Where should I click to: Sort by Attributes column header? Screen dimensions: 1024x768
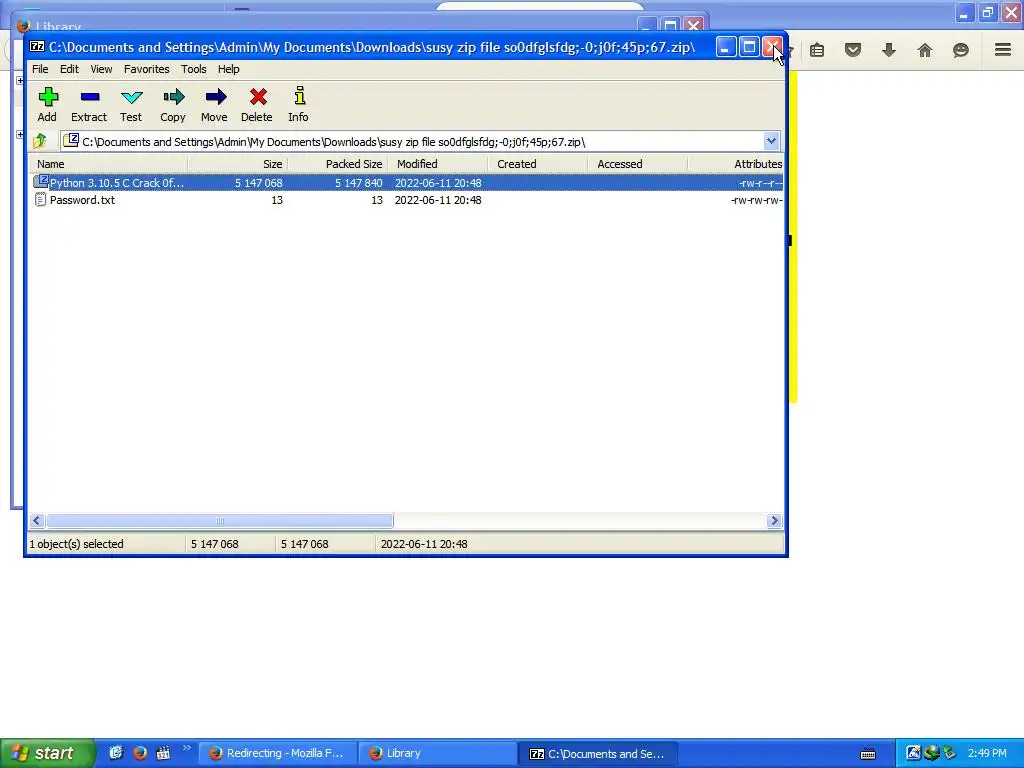pyautogui.click(x=736, y=164)
